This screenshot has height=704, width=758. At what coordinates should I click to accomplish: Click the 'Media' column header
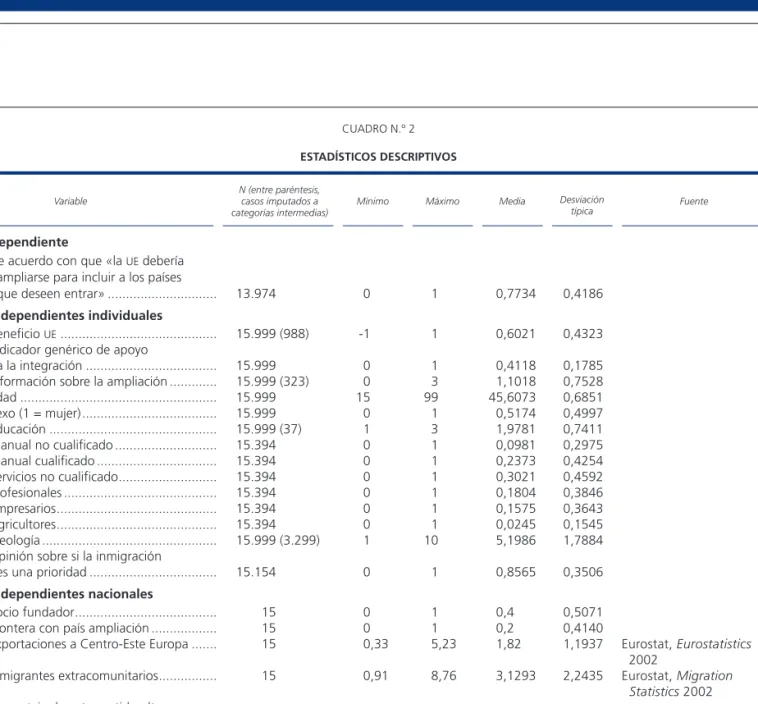tap(512, 201)
